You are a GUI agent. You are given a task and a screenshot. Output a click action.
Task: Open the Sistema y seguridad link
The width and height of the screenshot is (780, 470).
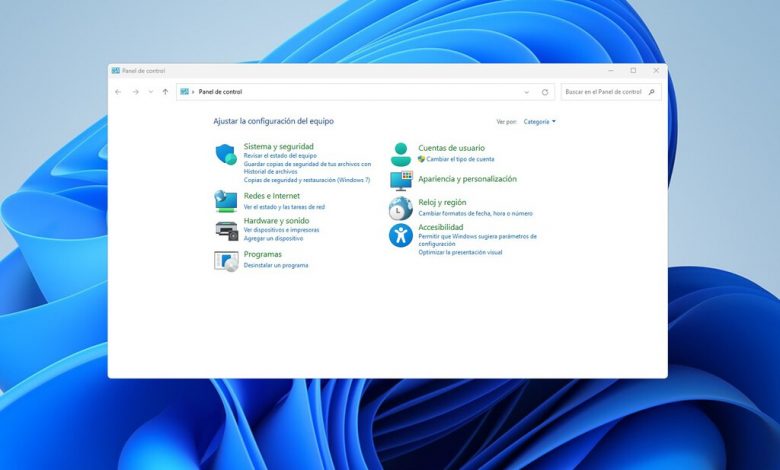click(x=279, y=146)
